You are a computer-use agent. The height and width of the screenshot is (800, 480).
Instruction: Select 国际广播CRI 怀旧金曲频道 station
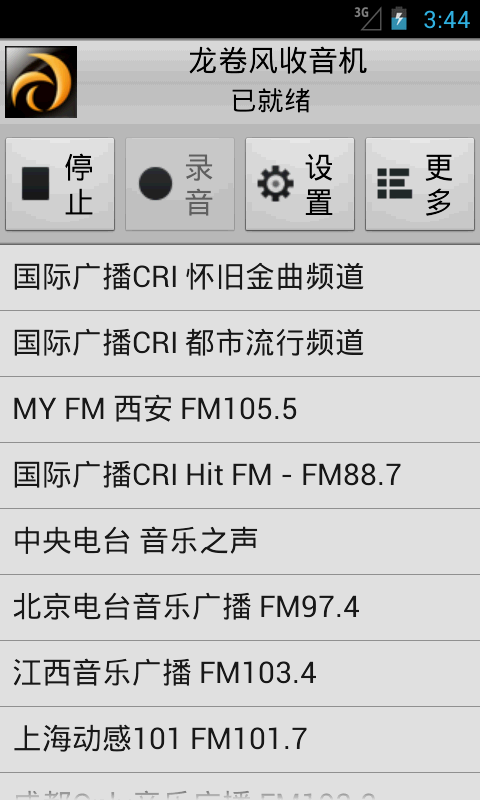point(240,277)
